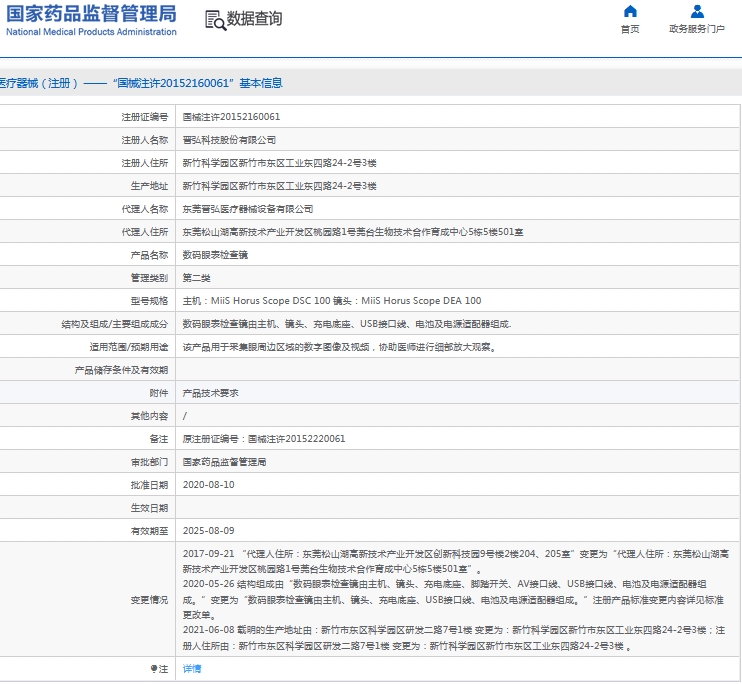Click the 政务服务门户 text link
This screenshot has height=684, width=742.
[x=697, y=29]
